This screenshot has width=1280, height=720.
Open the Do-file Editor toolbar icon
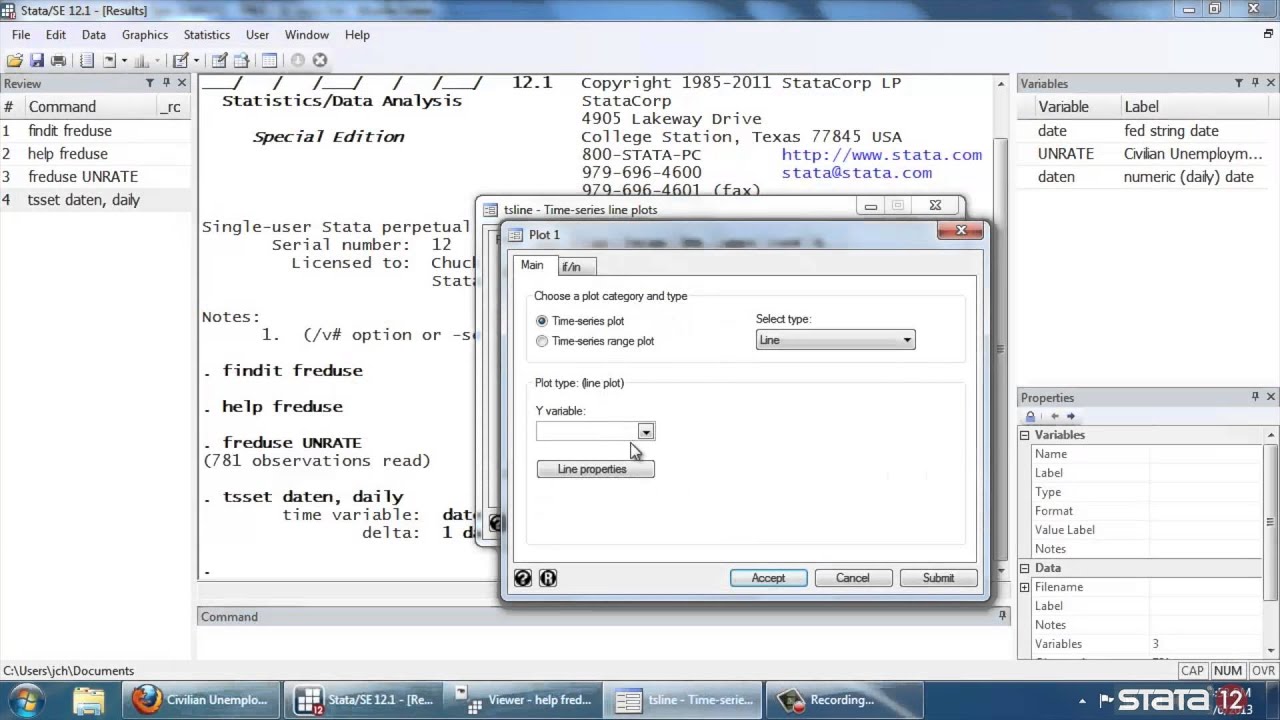[180, 60]
